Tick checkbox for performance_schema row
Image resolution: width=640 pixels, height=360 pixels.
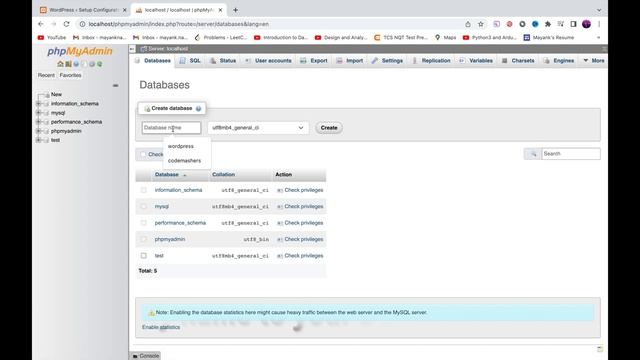144,223
